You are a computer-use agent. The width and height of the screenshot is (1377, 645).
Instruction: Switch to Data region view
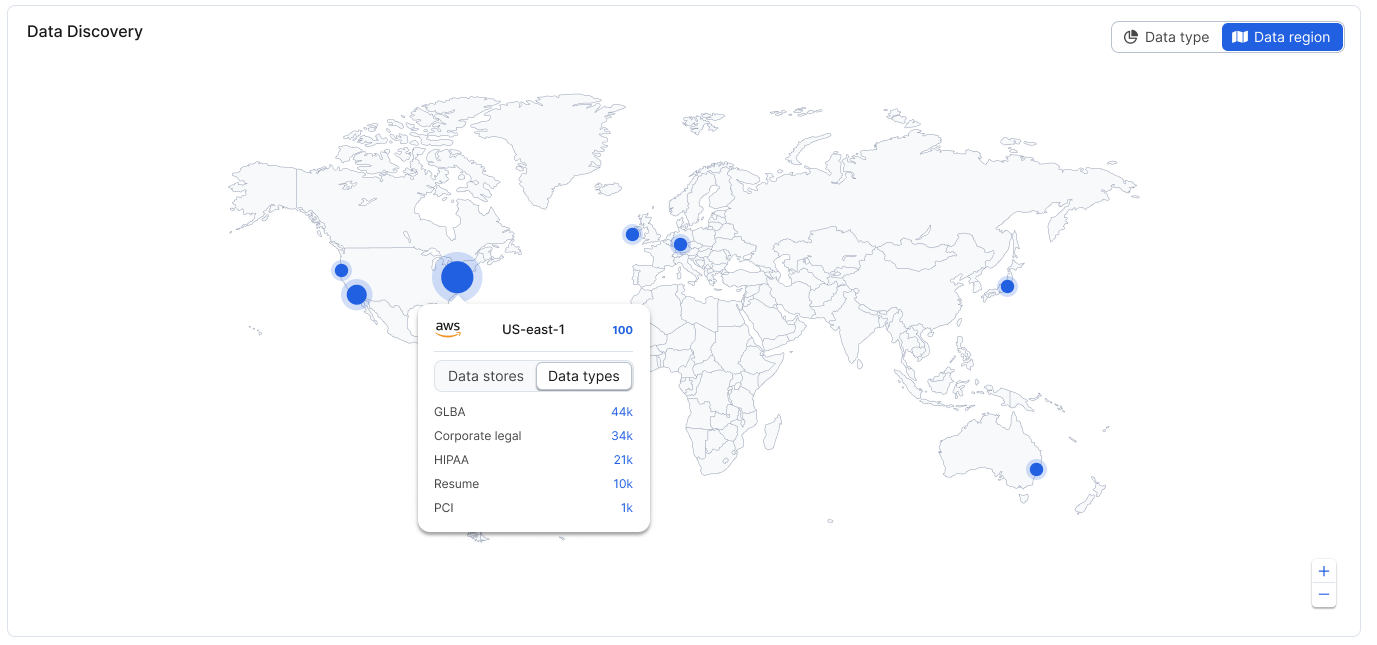(x=1282, y=37)
